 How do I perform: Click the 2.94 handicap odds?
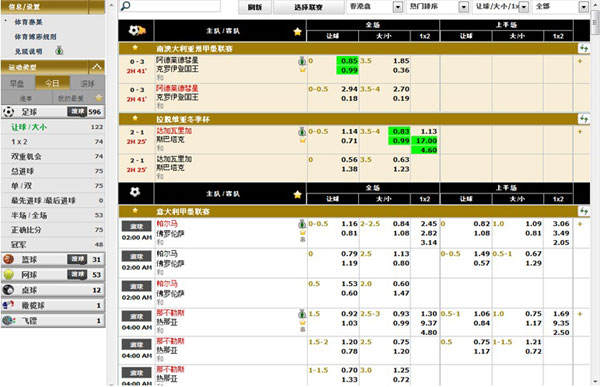point(349,89)
